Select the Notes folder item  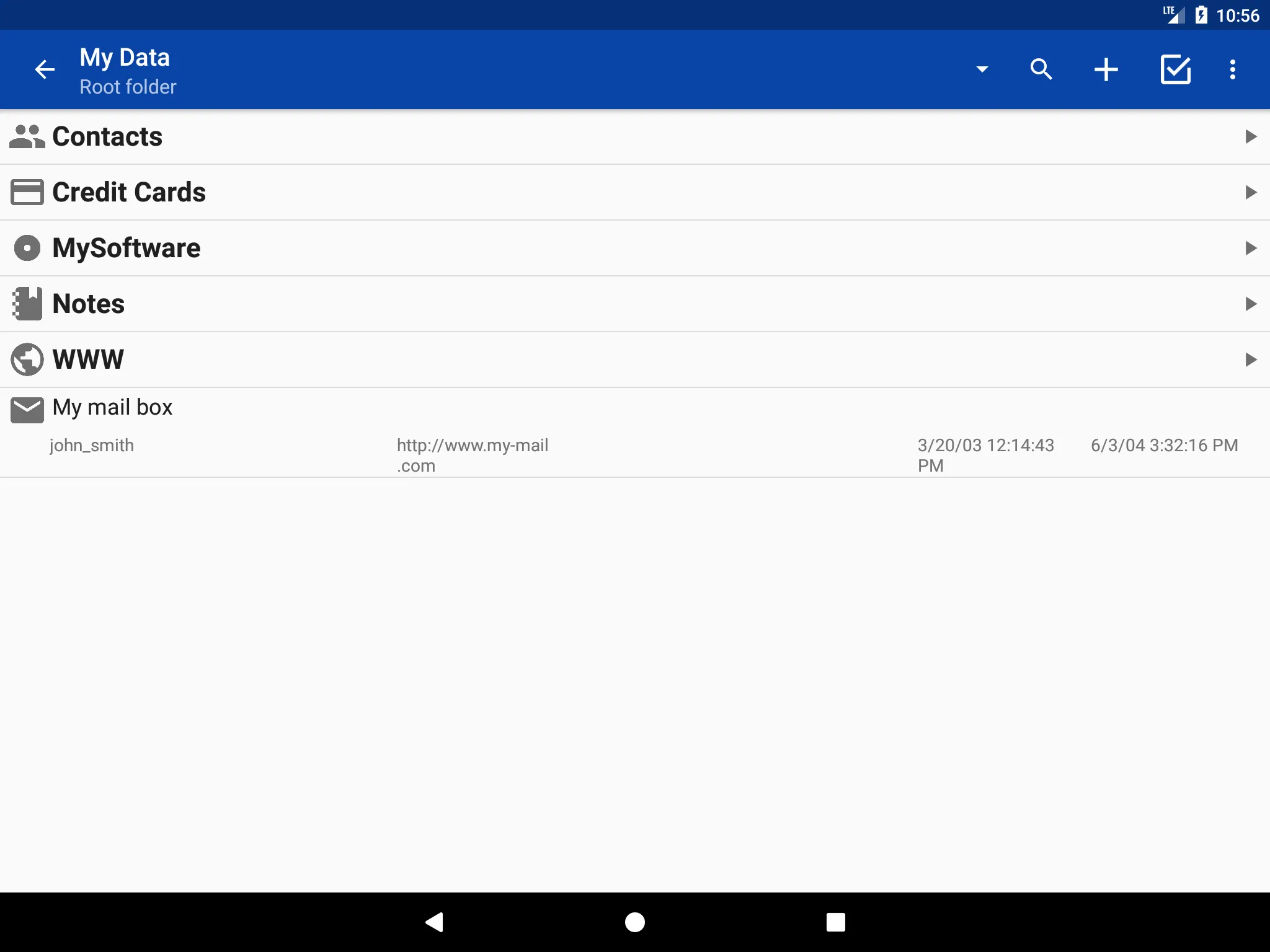(635, 303)
